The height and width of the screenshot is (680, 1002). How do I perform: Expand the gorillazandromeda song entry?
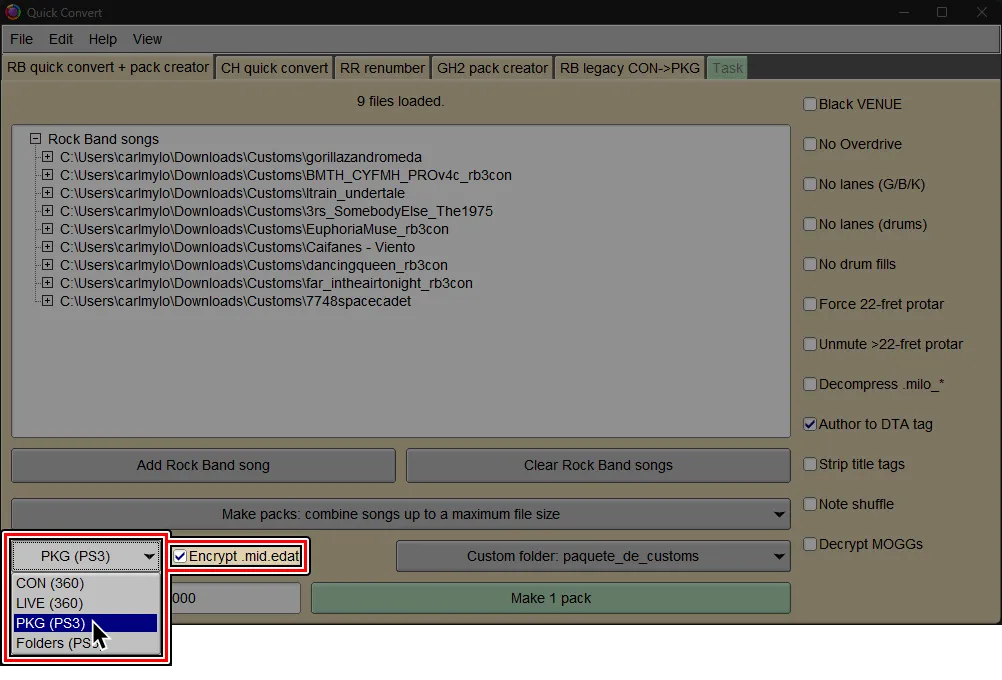coord(47,157)
